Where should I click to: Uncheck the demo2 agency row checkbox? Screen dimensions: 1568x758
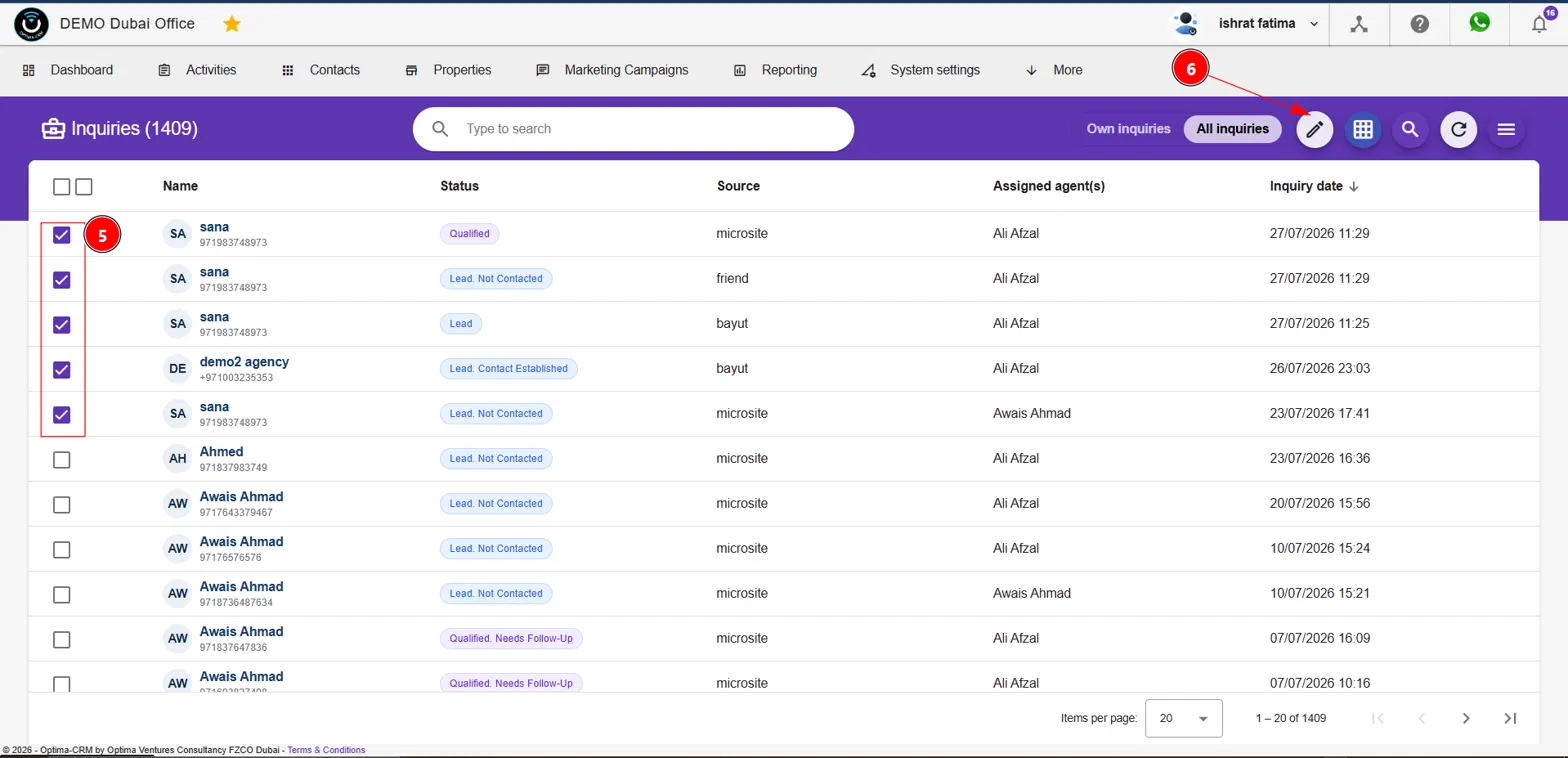point(61,370)
